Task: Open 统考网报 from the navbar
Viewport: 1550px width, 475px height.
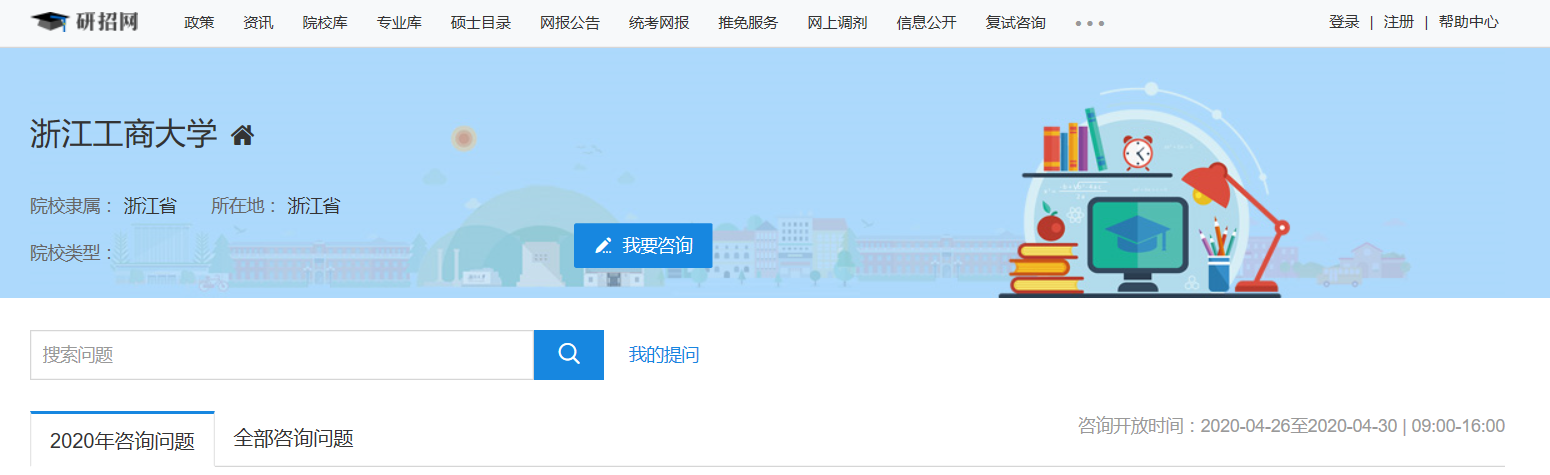Action: pyautogui.click(x=659, y=23)
